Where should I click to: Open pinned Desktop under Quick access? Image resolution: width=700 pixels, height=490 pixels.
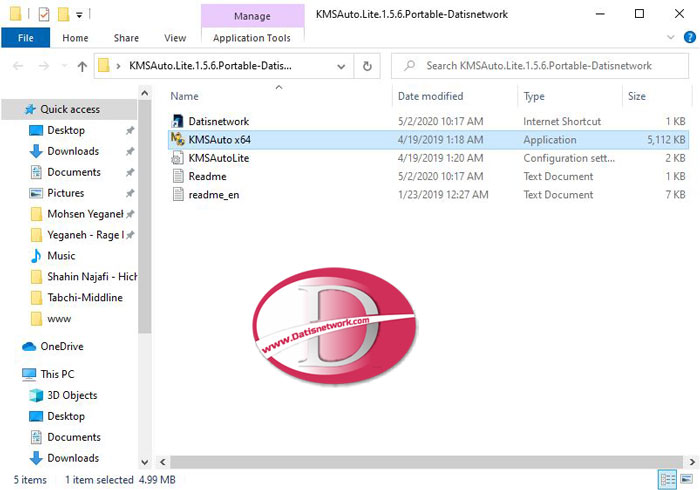pyautogui.click(x=66, y=130)
